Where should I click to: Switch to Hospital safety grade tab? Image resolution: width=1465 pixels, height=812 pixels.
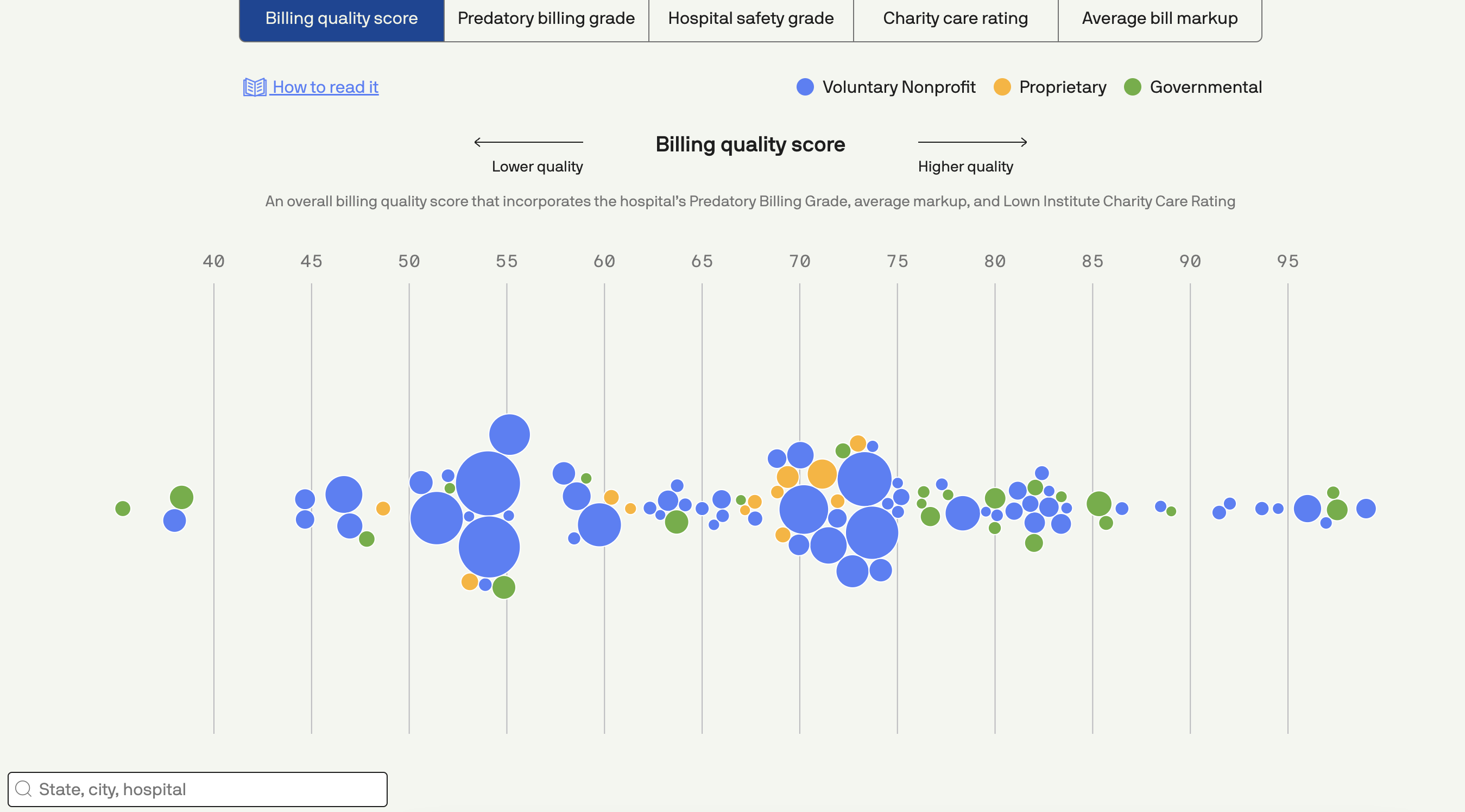coord(751,19)
